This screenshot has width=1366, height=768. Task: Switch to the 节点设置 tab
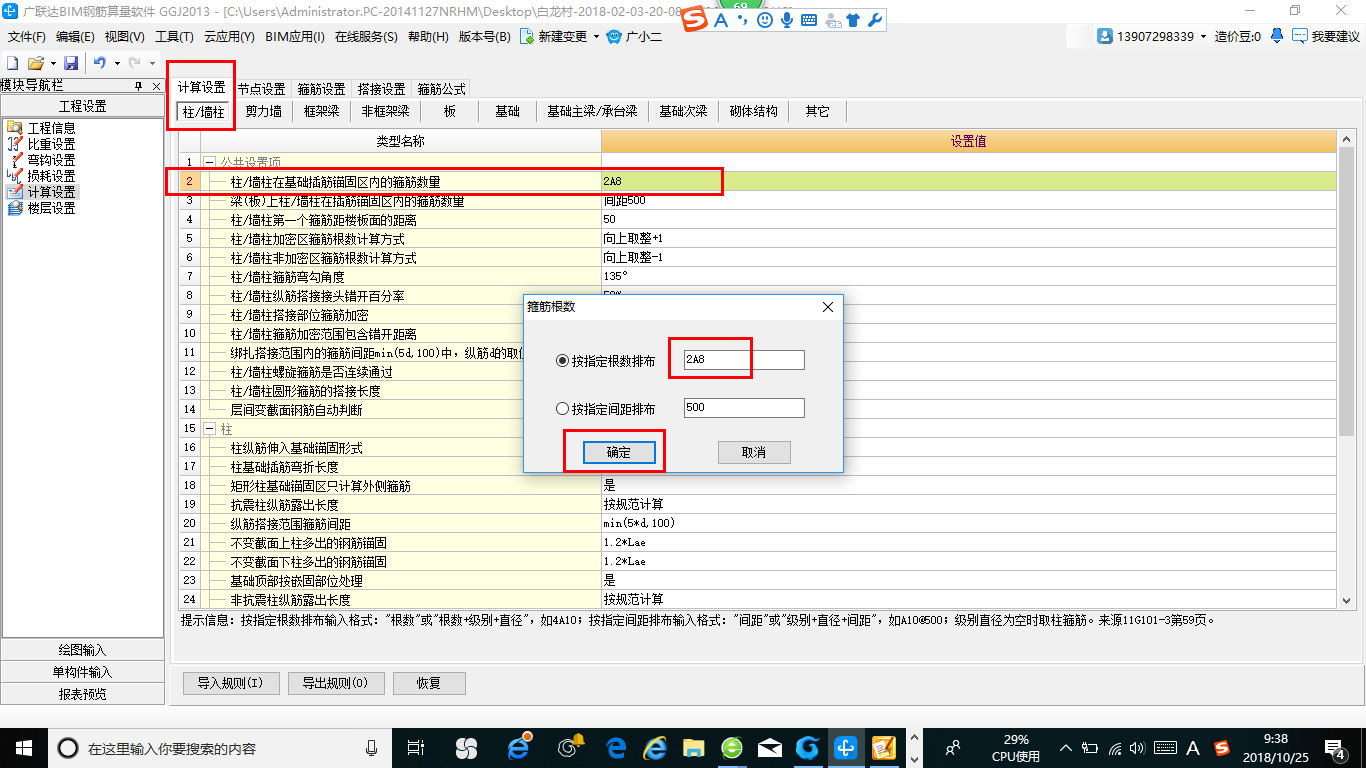coord(261,89)
